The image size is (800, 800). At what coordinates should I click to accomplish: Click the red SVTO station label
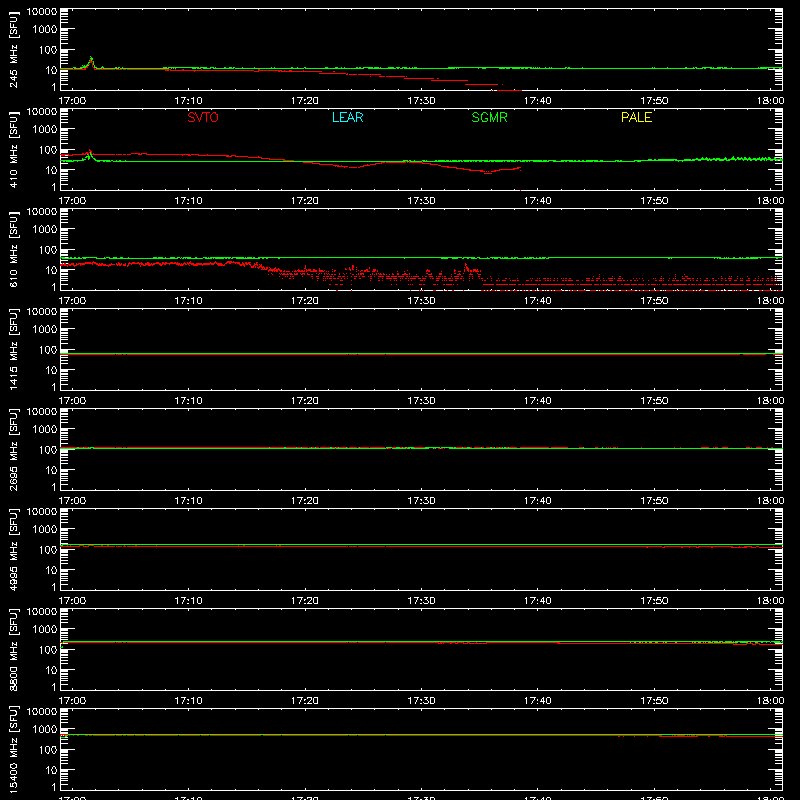(203, 117)
